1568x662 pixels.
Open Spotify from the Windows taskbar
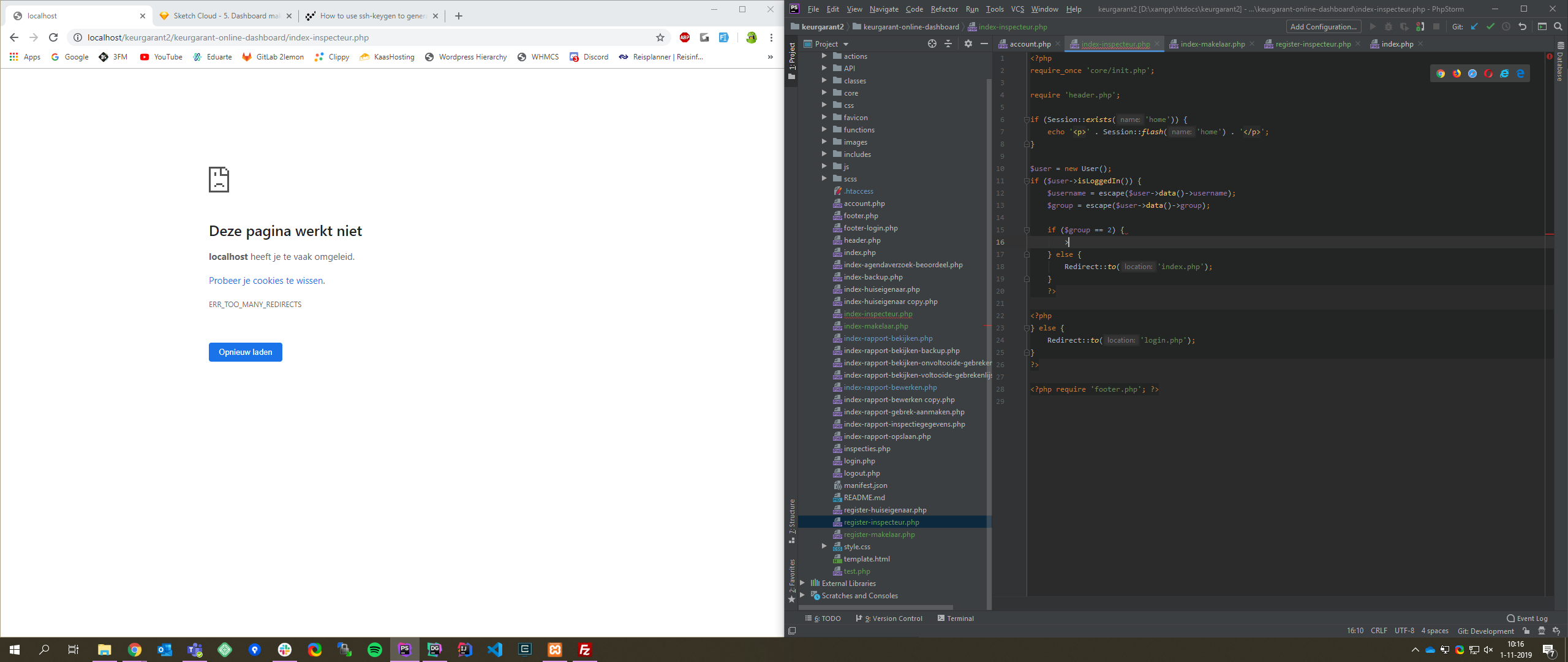pyautogui.click(x=374, y=650)
